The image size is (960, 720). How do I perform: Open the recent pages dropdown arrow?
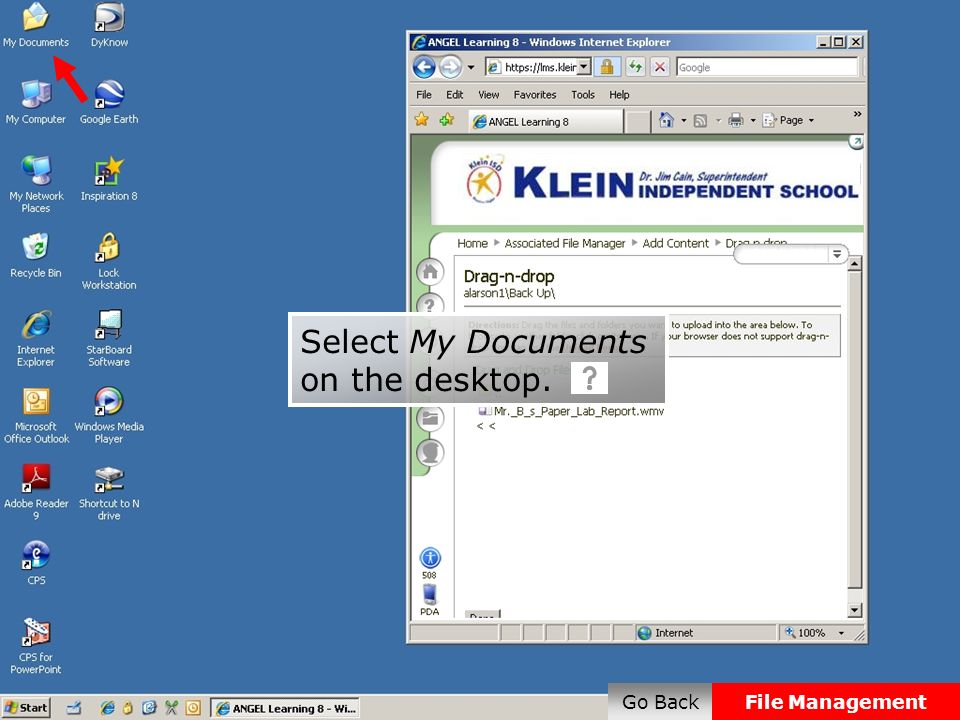(471, 67)
